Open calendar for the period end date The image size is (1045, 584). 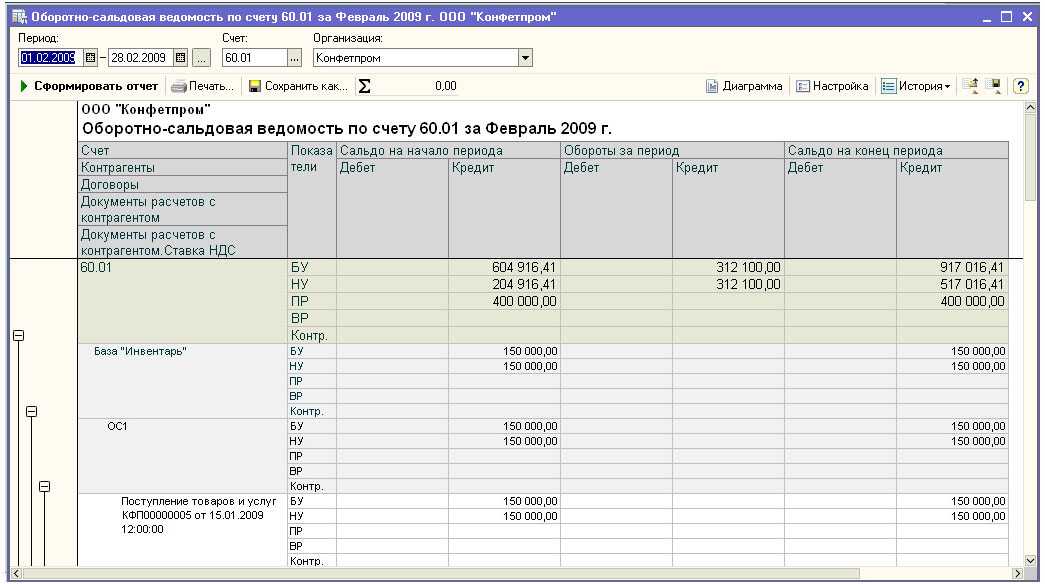pyautogui.click(x=181, y=58)
